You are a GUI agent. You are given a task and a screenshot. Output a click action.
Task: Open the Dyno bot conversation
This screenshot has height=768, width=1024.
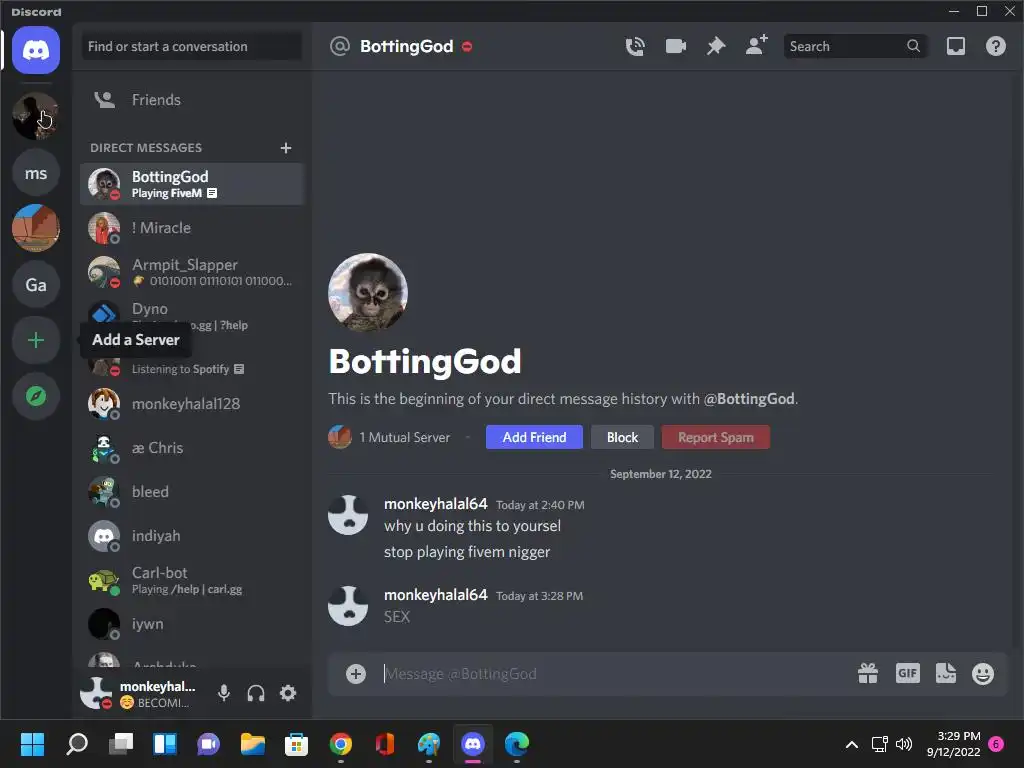point(192,316)
